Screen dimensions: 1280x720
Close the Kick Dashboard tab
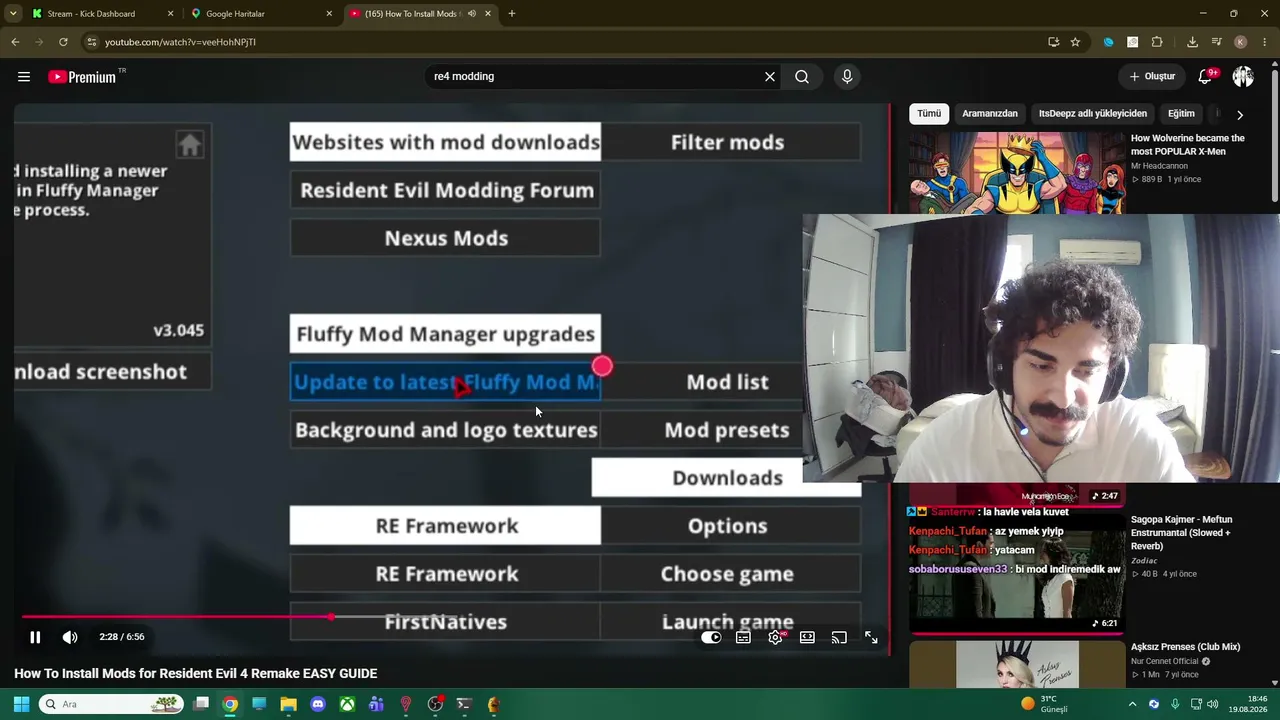tap(171, 14)
